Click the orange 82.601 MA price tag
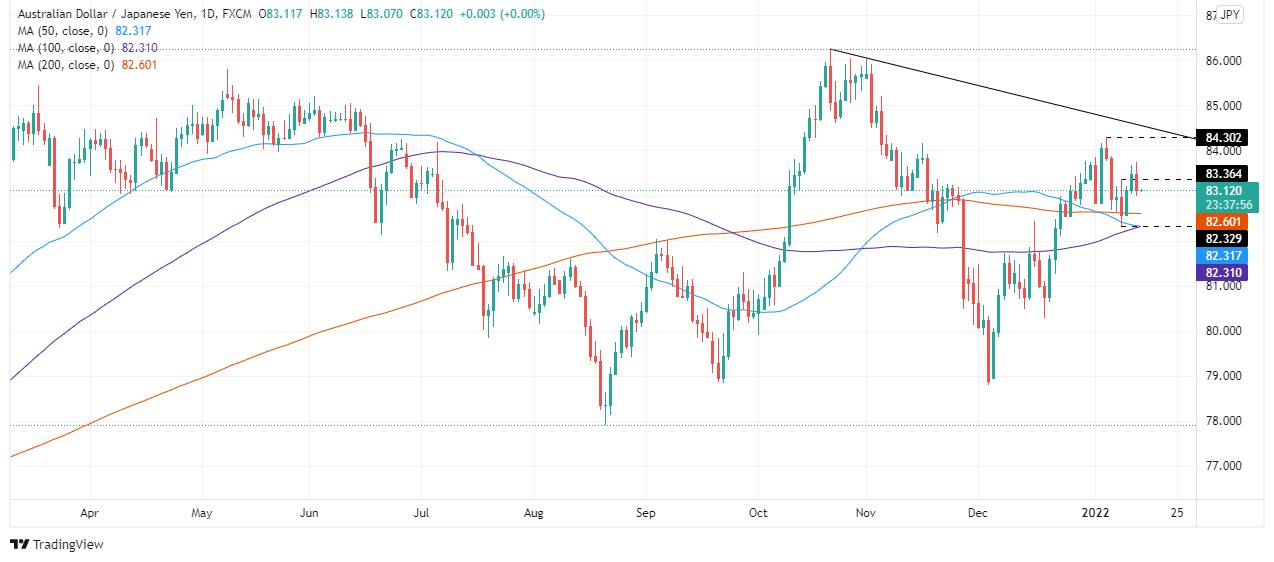This screenshot has height=562, width=1274. point(1224,221)
